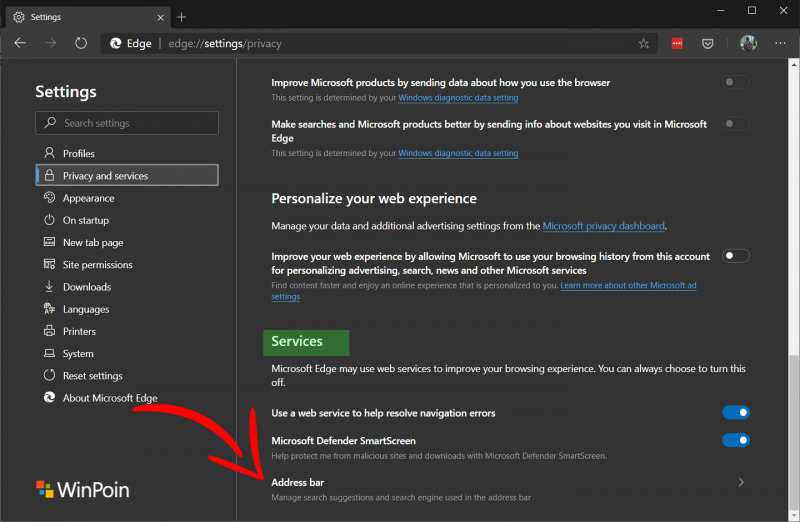Click the New tab page icon
Screen dimensions: 800x522
[x=49, y=242]
